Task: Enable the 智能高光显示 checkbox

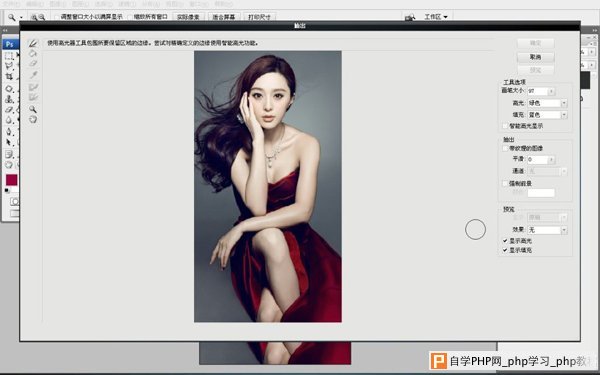Action: [x=505, y=126]
